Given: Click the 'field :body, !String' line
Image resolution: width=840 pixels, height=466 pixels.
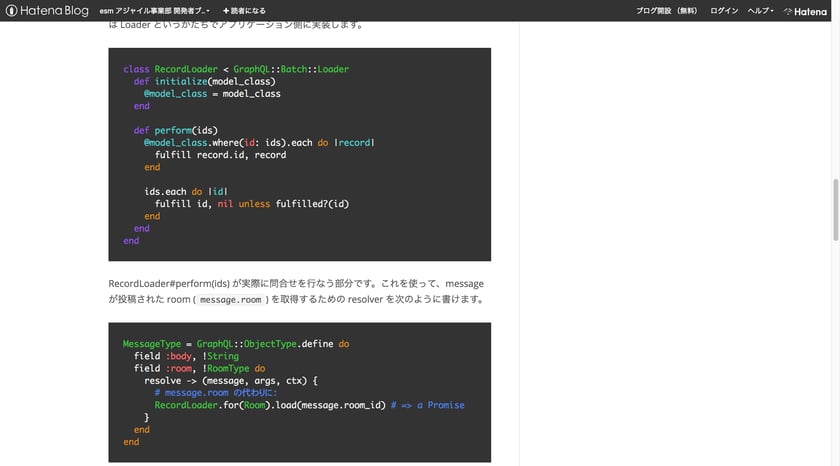Looking at the screenshot, I should pyautogui.click(x=186, y=356).
